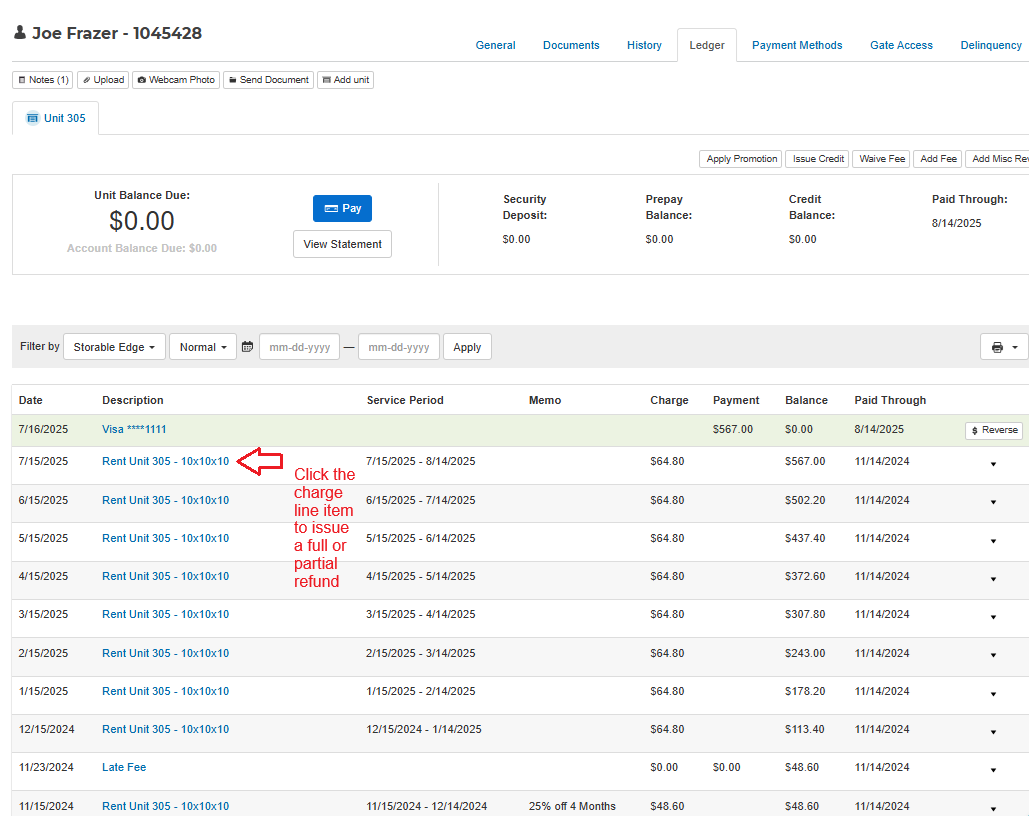Open the Storable Edge filter dropdown
1029x816 pixels.
pos(114,347)
